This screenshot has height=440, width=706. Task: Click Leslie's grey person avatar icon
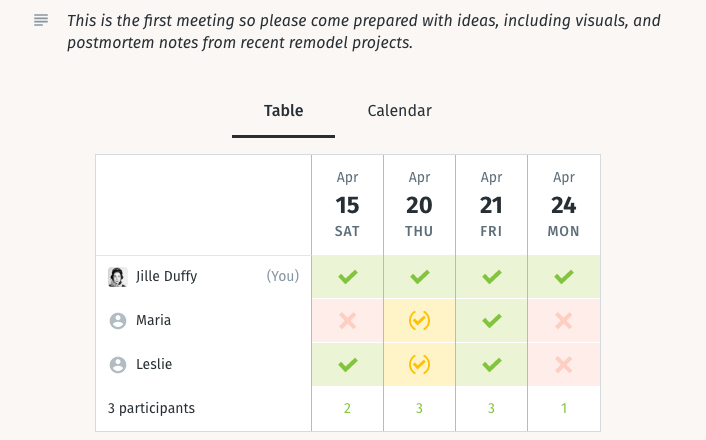tap(118, 364)
